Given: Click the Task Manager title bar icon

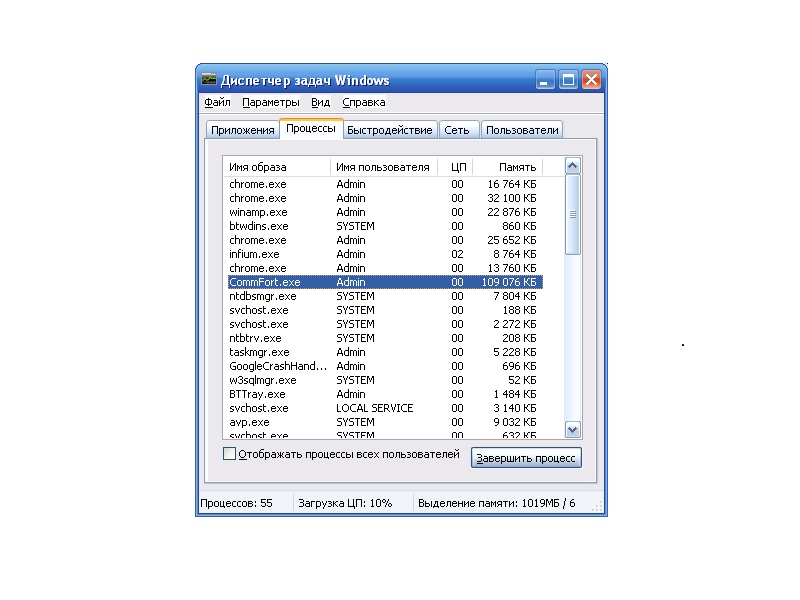Looking at the screenshot, I should point(209,80).
